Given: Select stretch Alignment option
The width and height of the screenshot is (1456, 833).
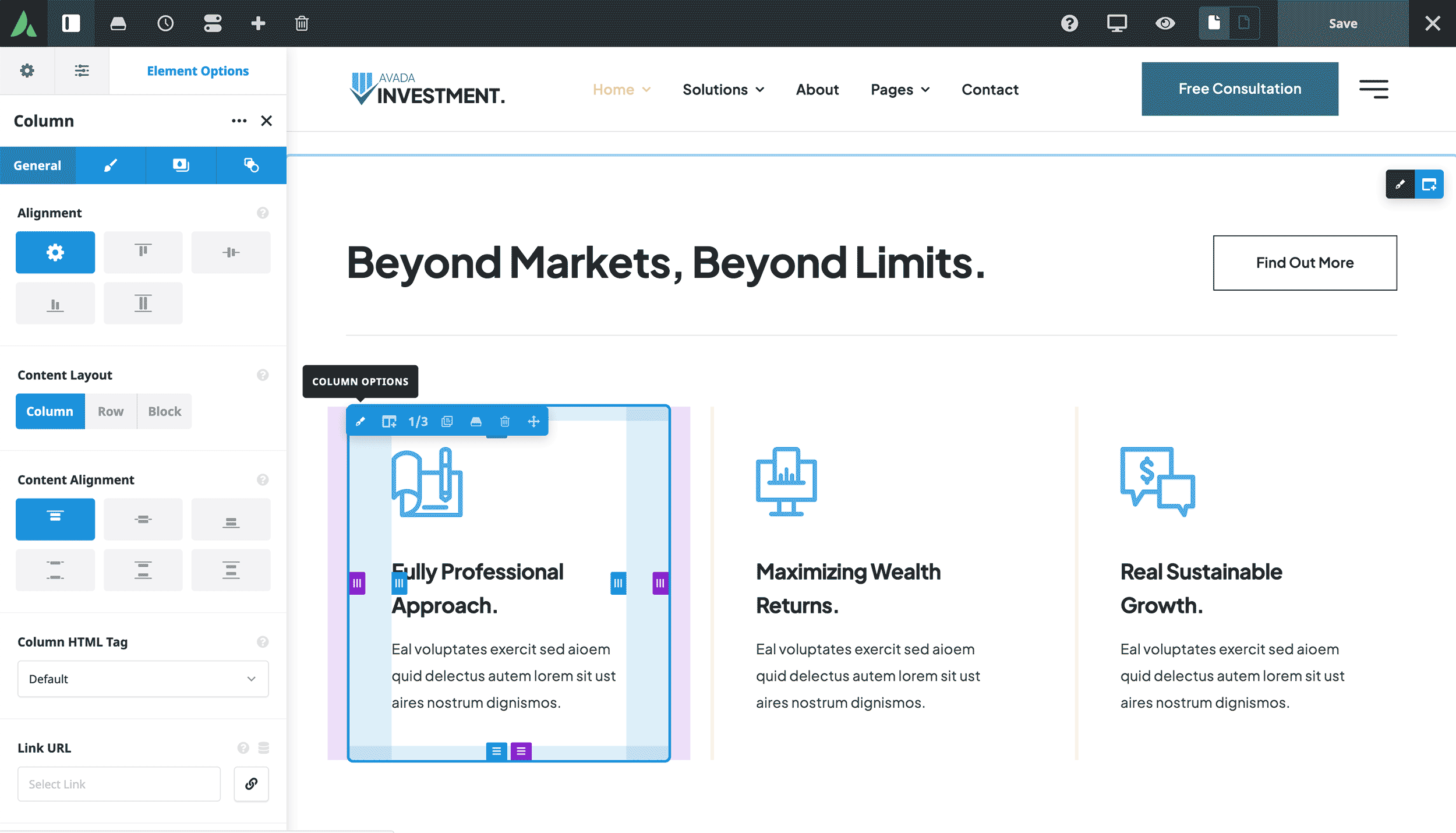Looking at the screenshot, I should coord(143,303).
